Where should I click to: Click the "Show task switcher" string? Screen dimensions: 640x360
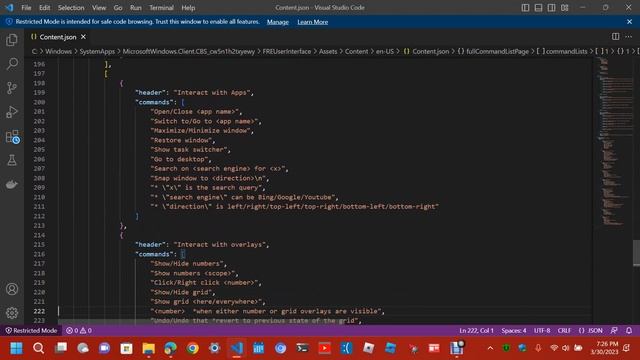click(x=189, y=149)
